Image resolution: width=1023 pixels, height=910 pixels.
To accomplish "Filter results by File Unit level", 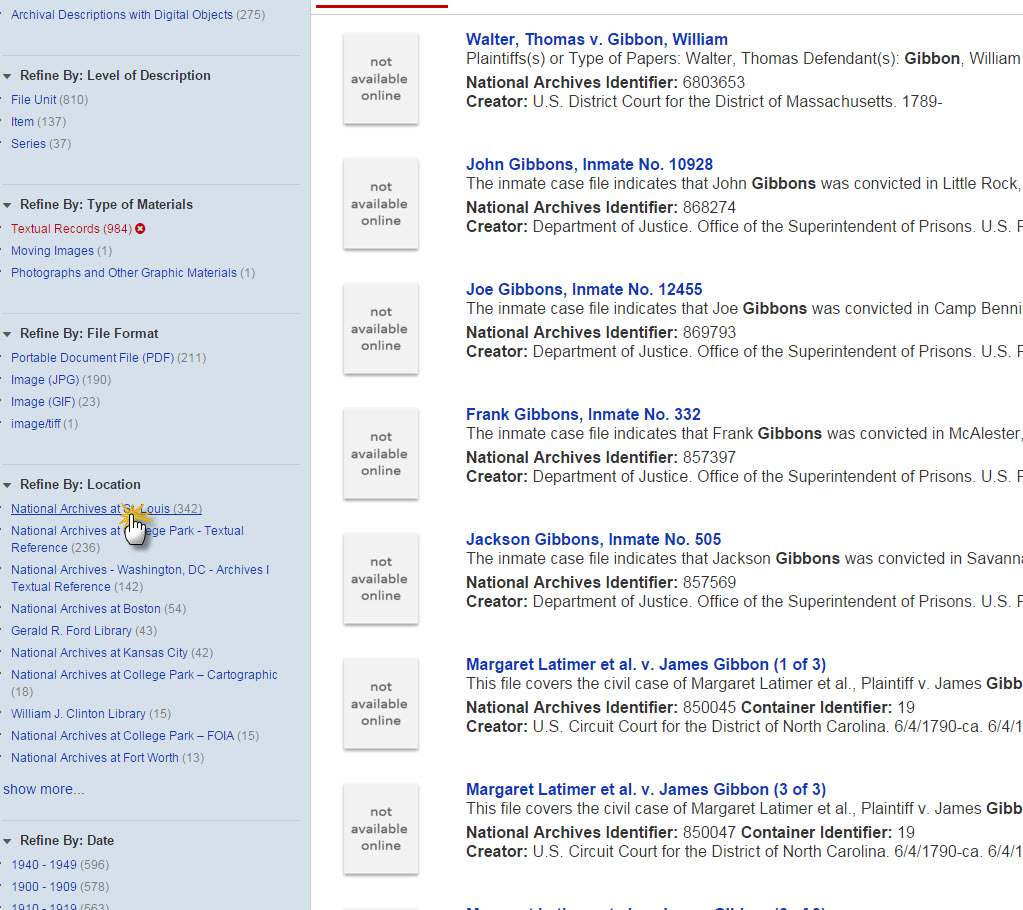I will [34, 100].
